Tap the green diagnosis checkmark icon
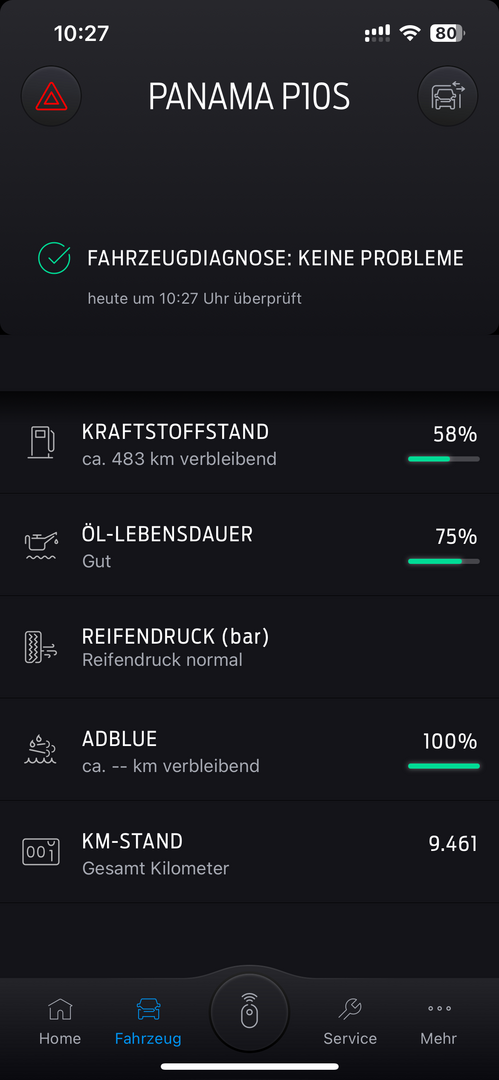 [x=54, y=258]
